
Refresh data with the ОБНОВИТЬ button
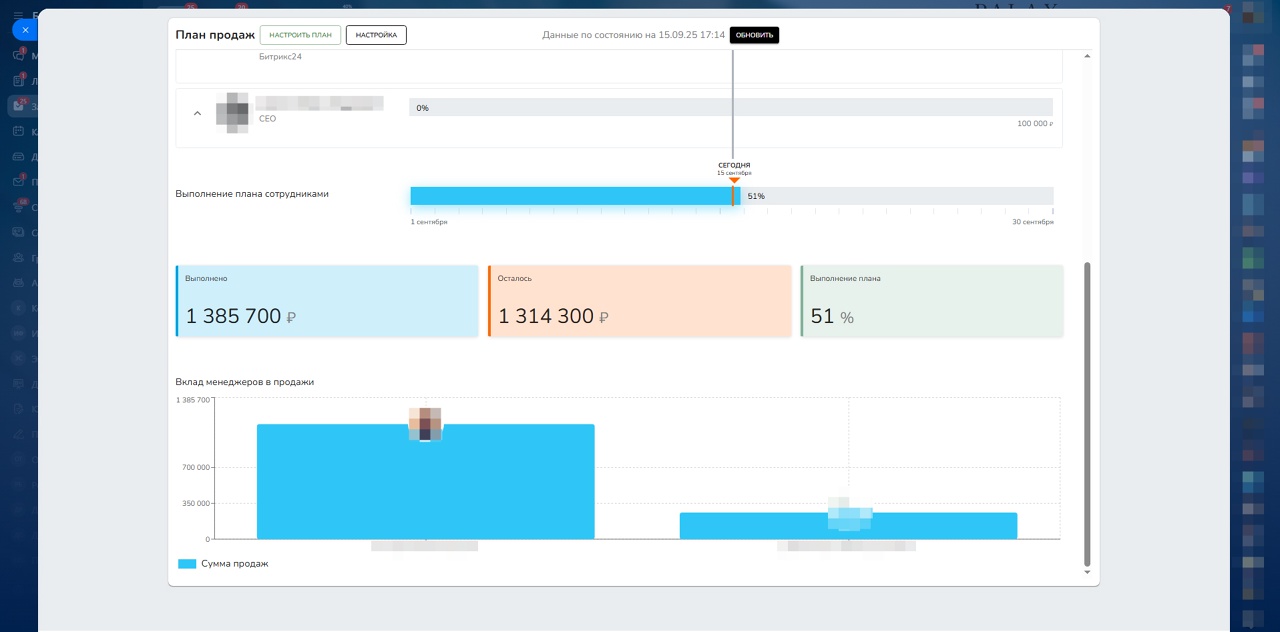(754, 35)
